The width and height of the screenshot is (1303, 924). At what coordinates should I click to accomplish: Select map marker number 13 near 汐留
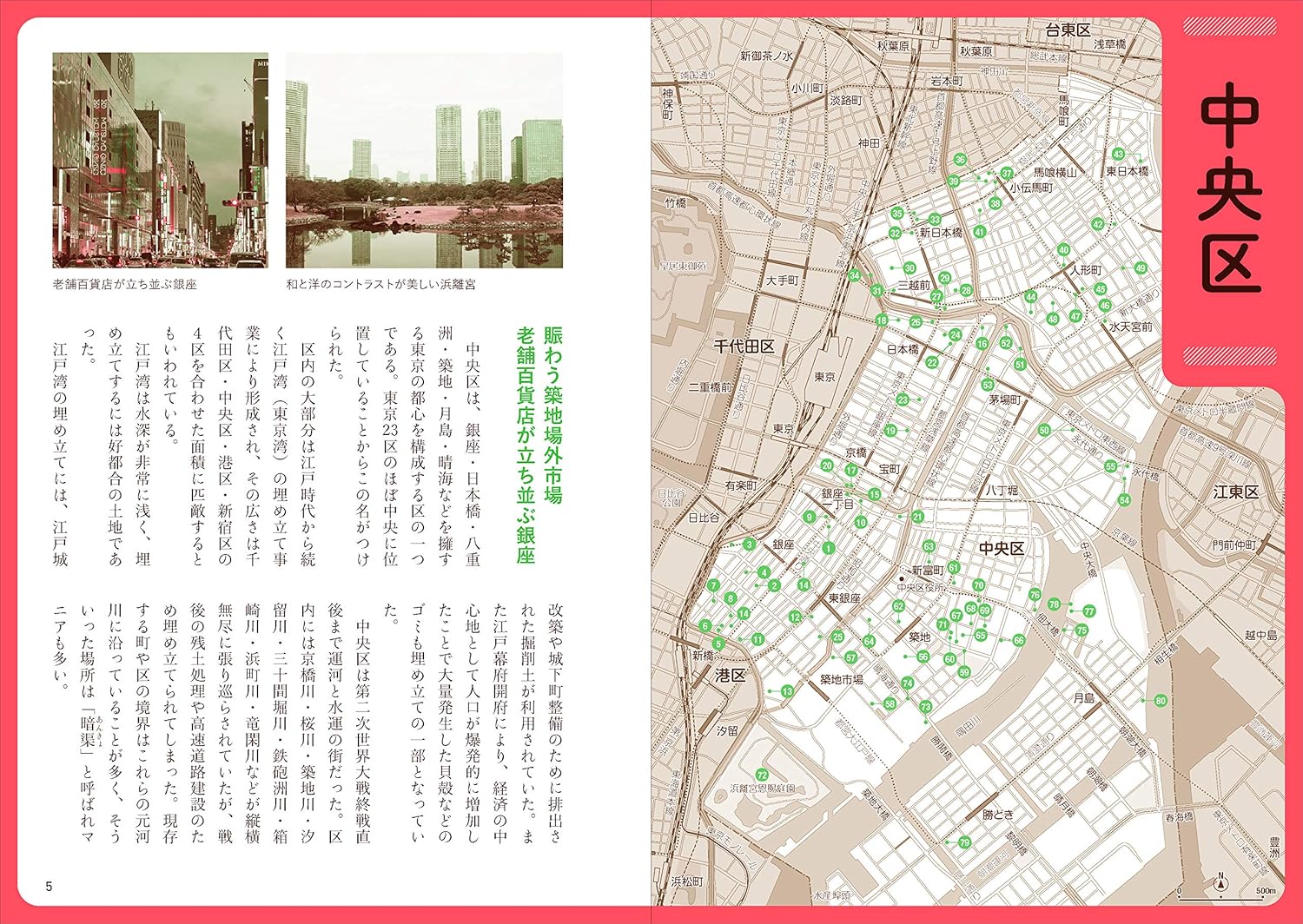coord(787,691)
